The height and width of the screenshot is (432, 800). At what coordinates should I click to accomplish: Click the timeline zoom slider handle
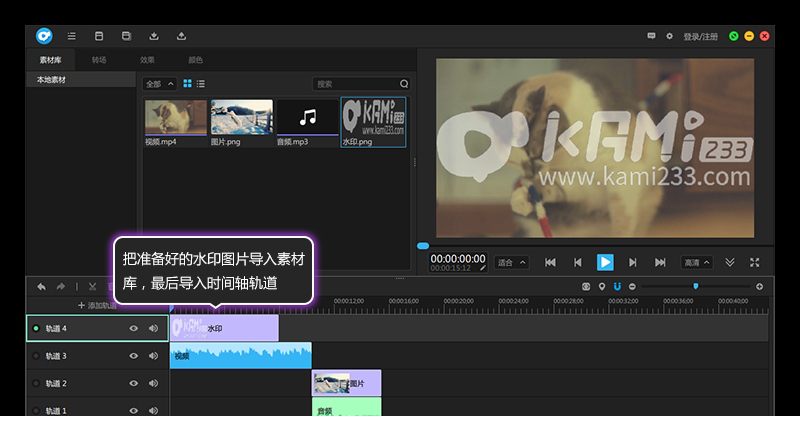click(695, 286)
